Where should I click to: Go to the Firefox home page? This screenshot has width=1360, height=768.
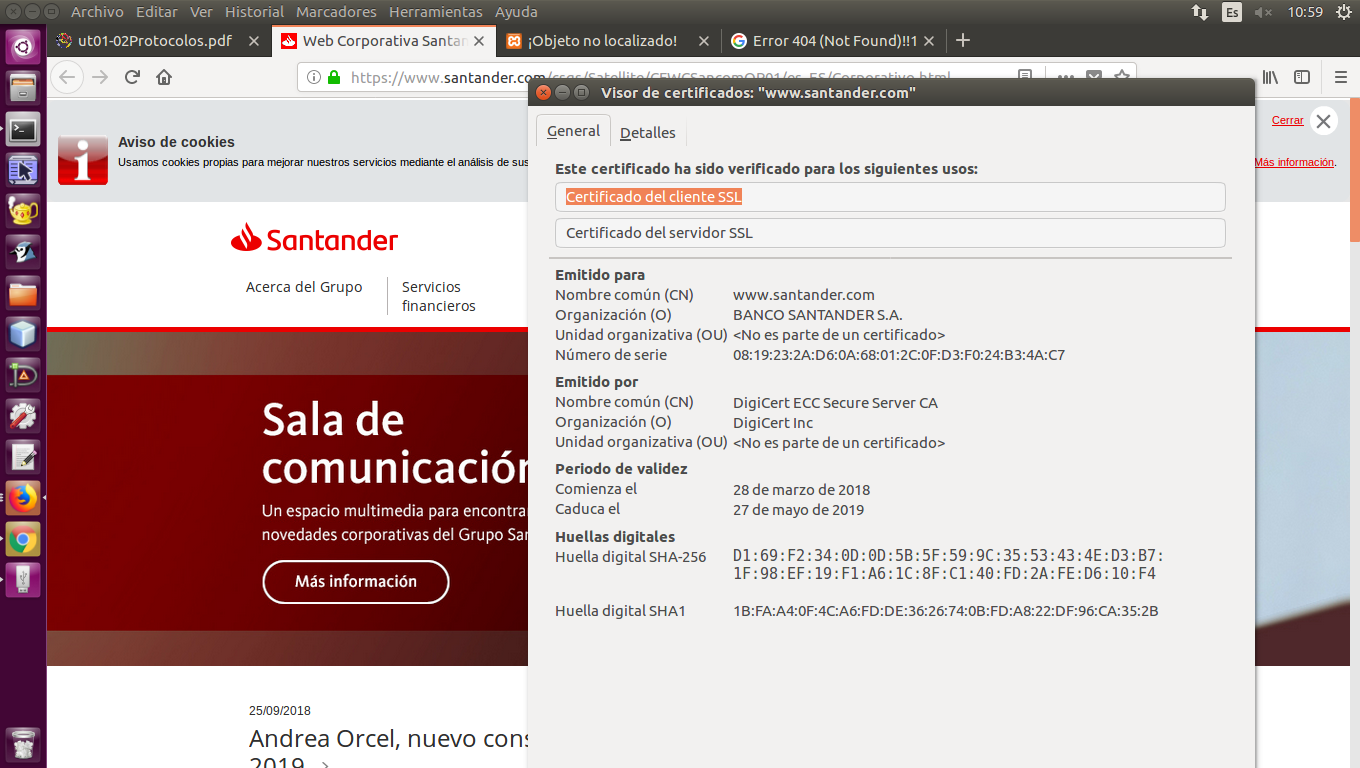point(164,77)
